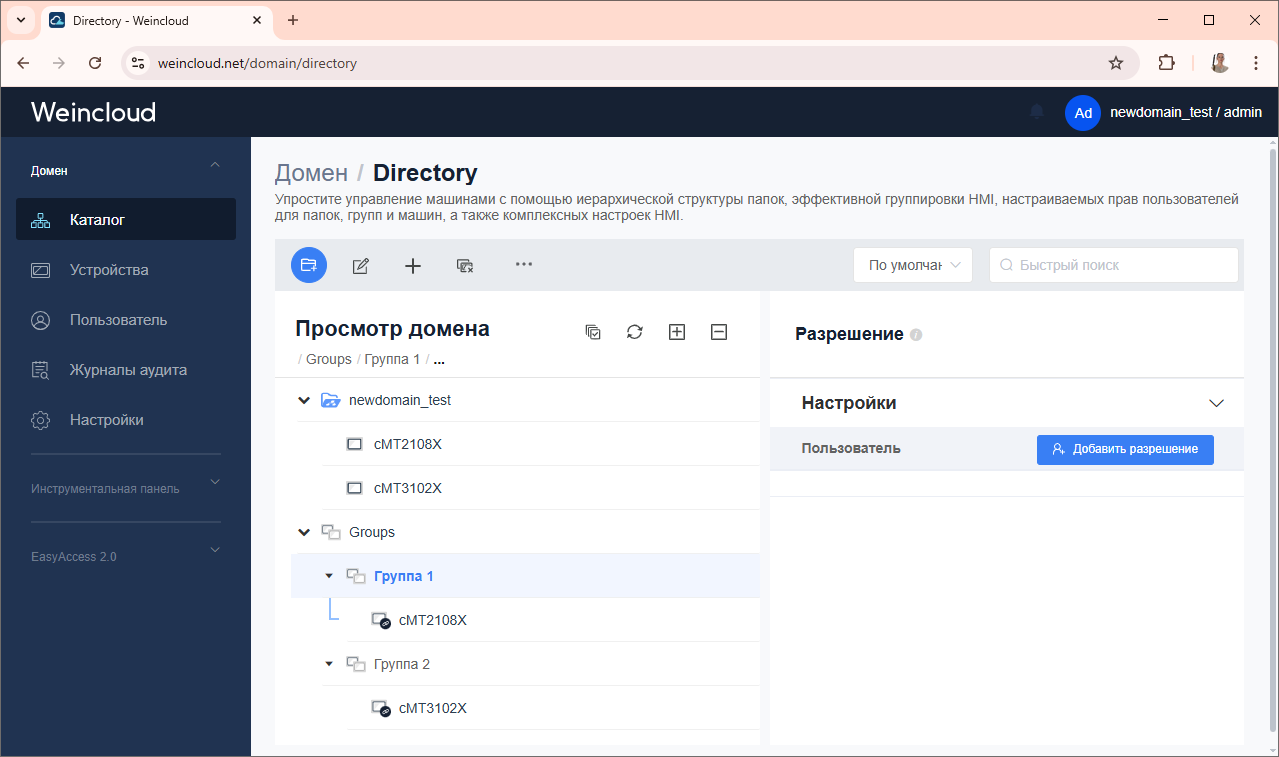This screenshot has height=757, width=1279.
Task: Collapse all tree nodes with minus-square icon
Action: [x=718, y=332]
